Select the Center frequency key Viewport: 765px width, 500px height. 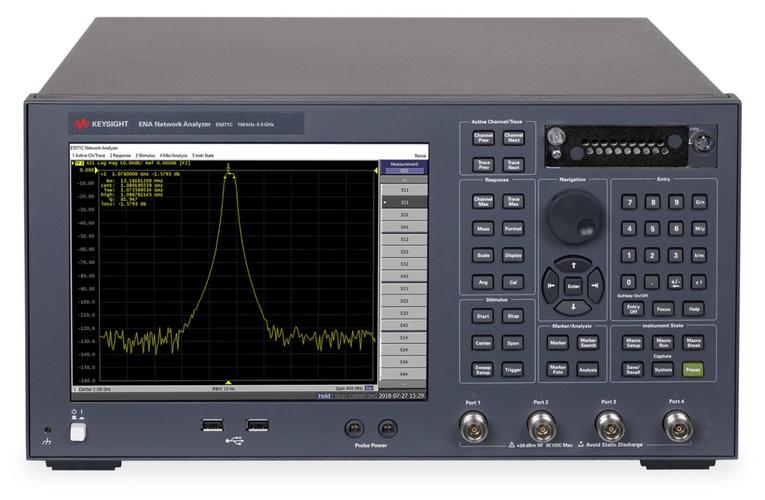point(483,343)
